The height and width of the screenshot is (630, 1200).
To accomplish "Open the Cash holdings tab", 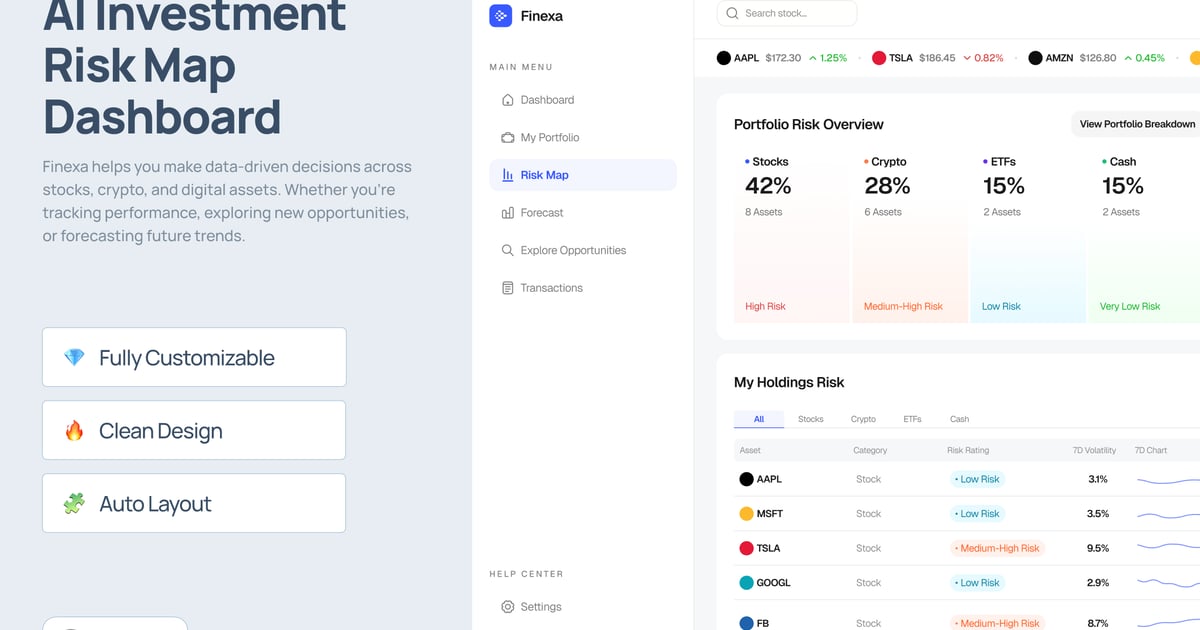I will pos(959,419).
